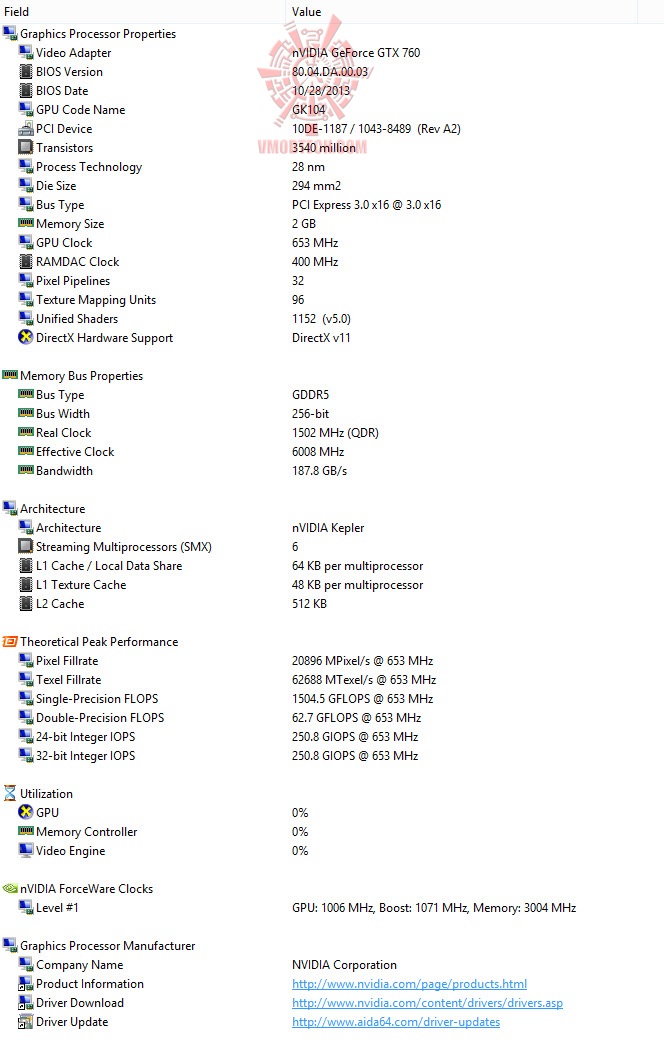Viewport: 664px width, 1042px height.
Task: Click the value 10DE-1187 / 1043-8489 (Rev A2)
Action: pyautogui.click(x=376, y=128)
